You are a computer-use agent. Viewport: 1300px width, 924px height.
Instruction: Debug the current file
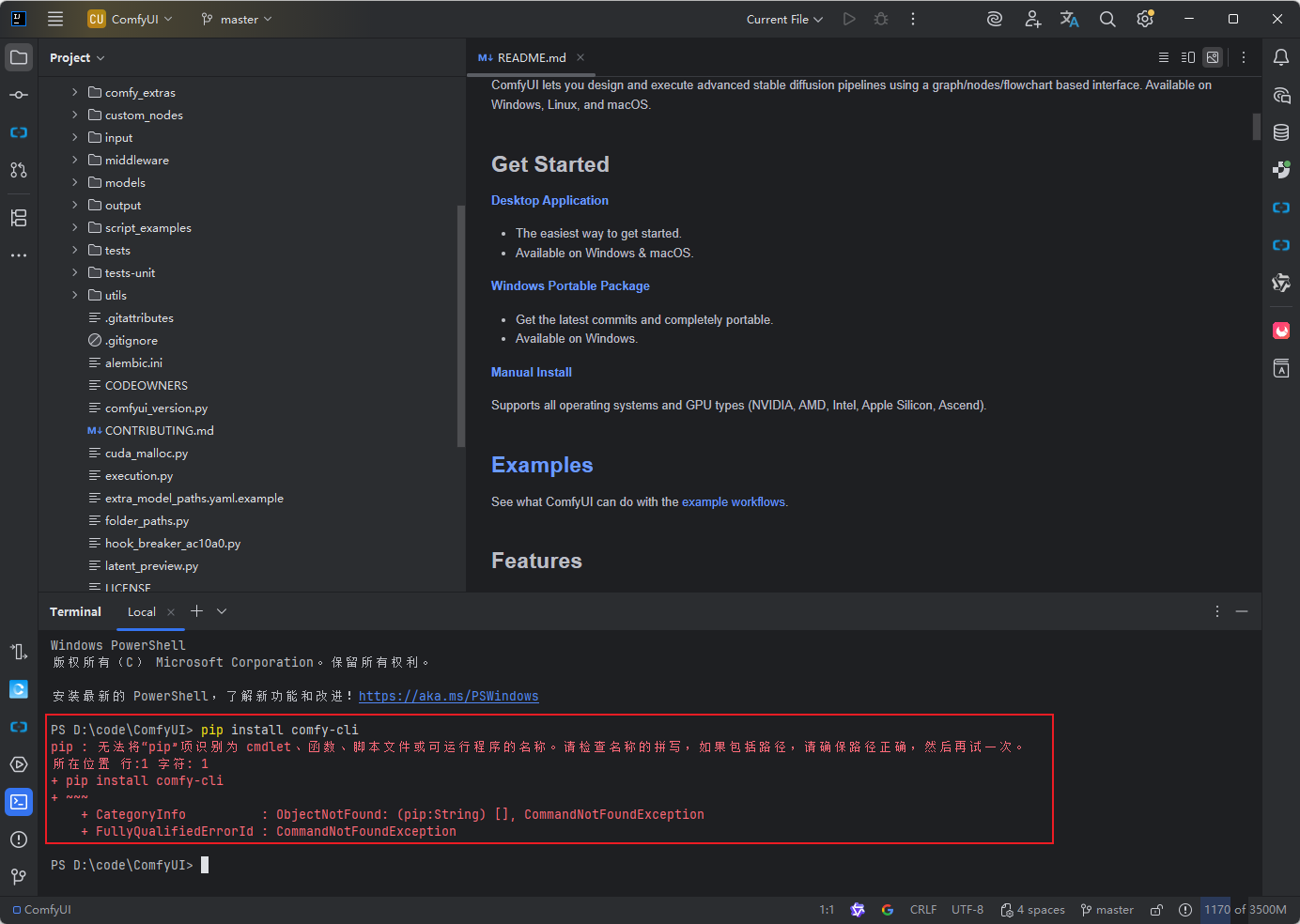pyautogui.click(x=881, y=19)
